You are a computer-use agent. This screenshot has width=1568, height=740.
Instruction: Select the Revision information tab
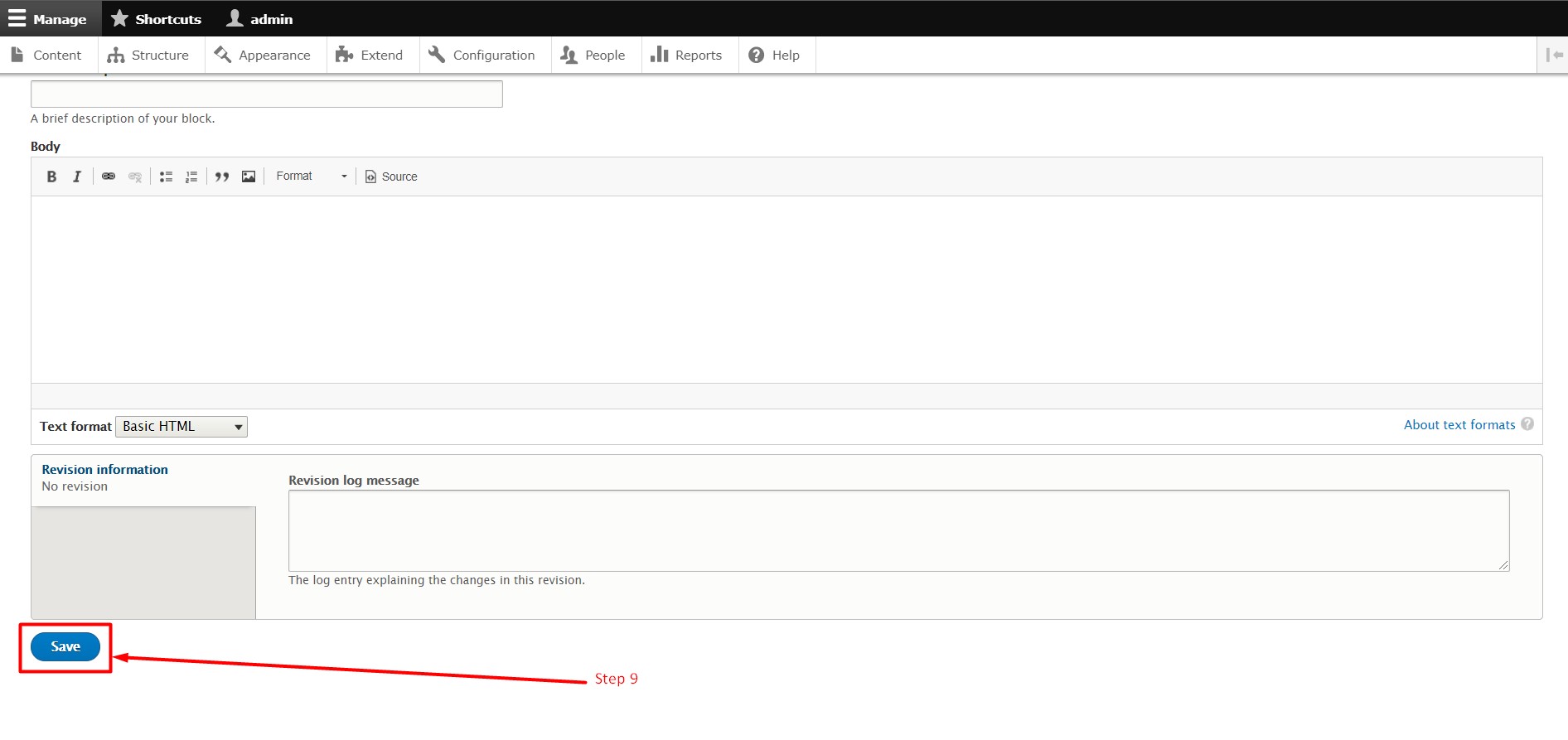coord(143,478)
